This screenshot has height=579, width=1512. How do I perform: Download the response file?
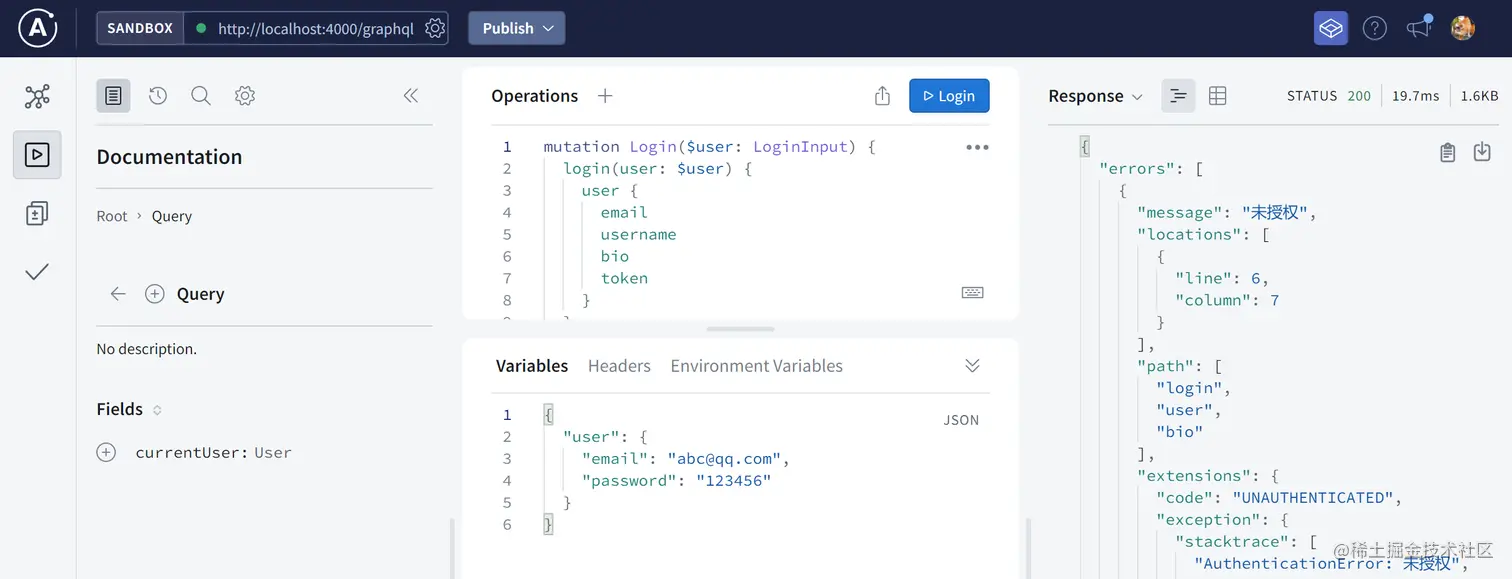click(x=1482, y=152)
